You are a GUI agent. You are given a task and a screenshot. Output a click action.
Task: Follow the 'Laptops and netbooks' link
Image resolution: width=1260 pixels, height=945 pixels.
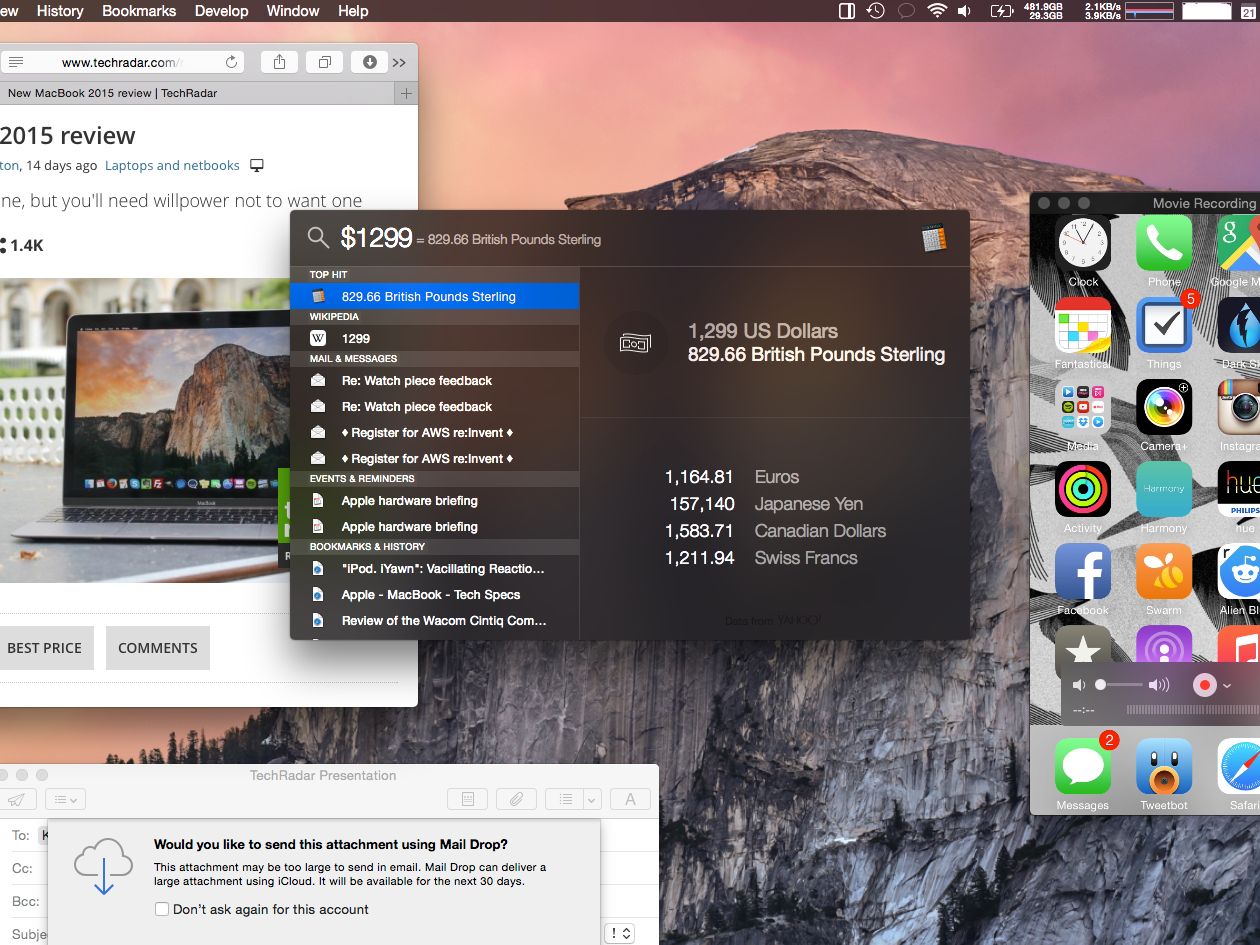click(172, 165)
